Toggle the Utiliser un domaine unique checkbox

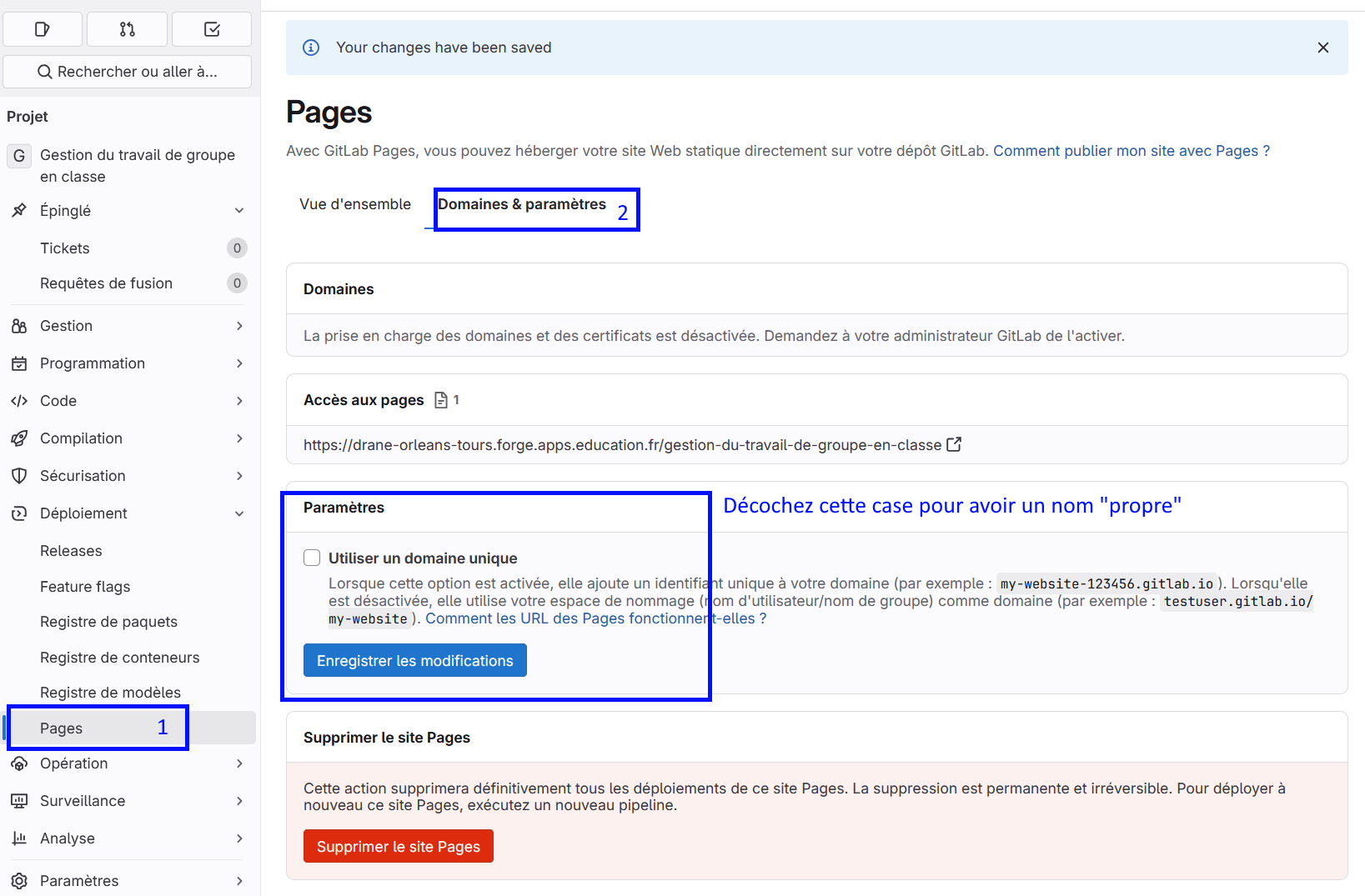tap(312, 558)
